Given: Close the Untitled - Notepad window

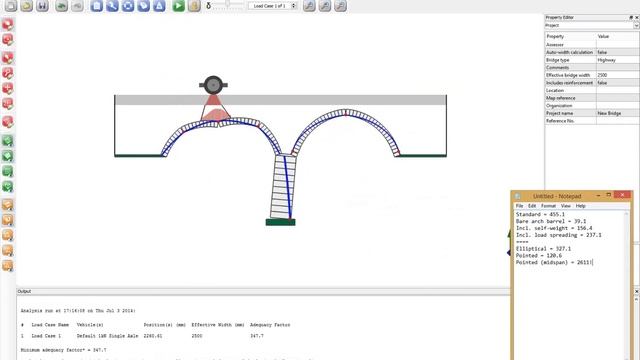Looking at the screenshot, I should (x=622, y=195).
